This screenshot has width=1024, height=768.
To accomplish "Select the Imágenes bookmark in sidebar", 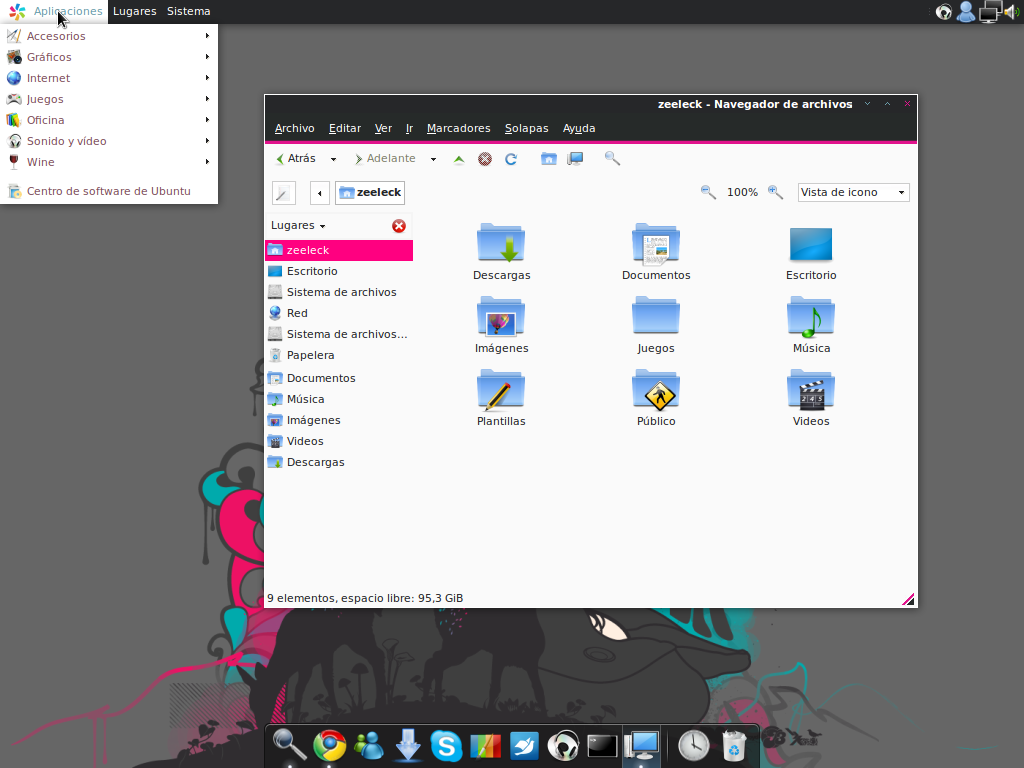I will [x=339, y=420].
